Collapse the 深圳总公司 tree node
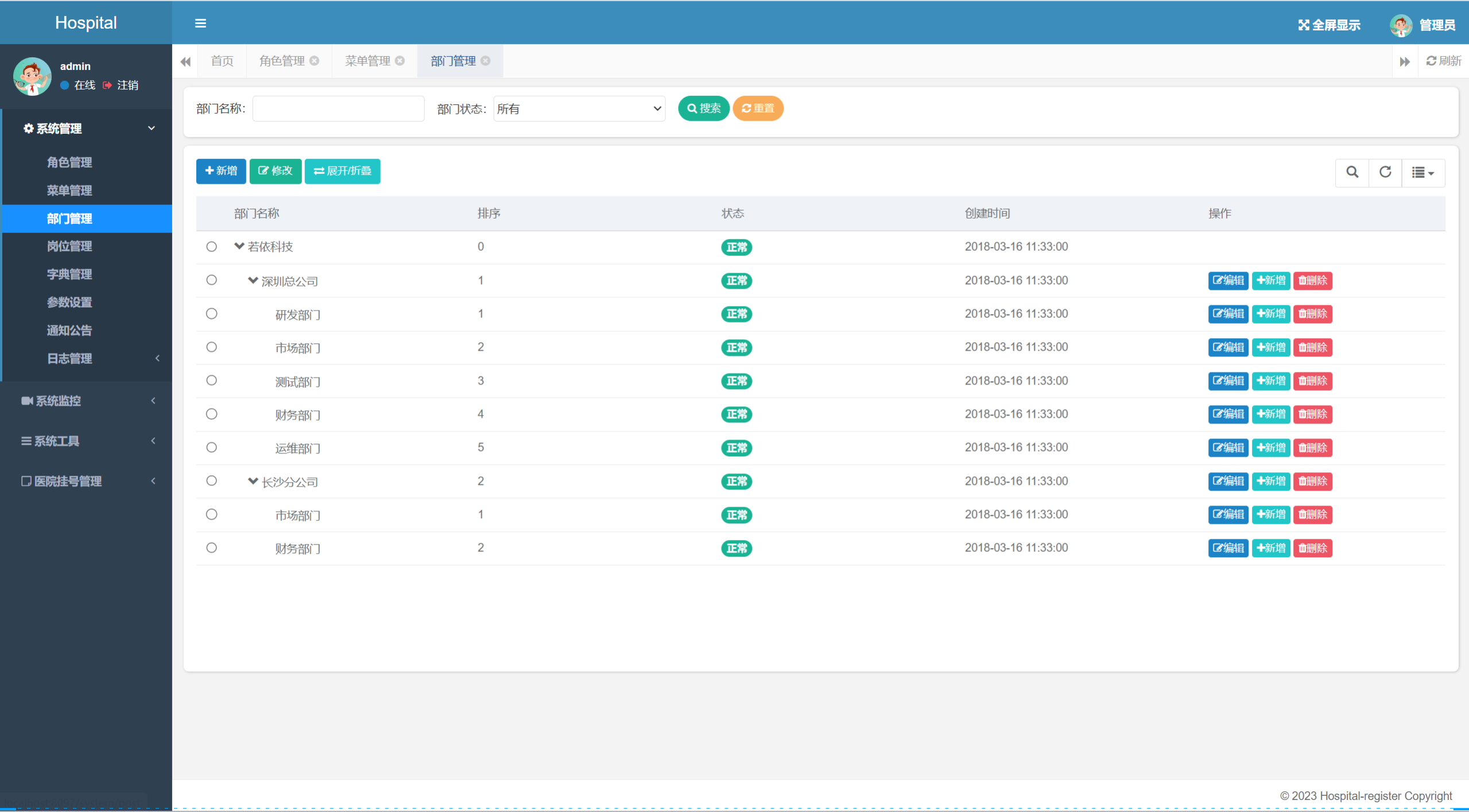This screenshot has width=1469, height=812. (x=253, y=281)
